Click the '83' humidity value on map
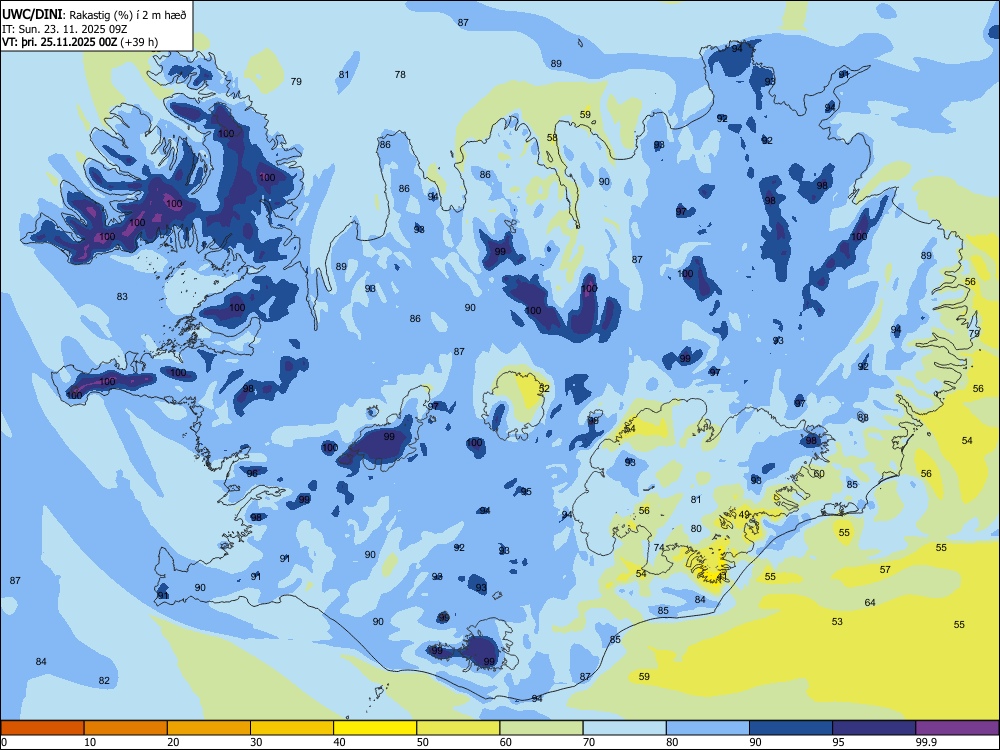This screenshot has height=750, width=1000. tap(122, 297)
